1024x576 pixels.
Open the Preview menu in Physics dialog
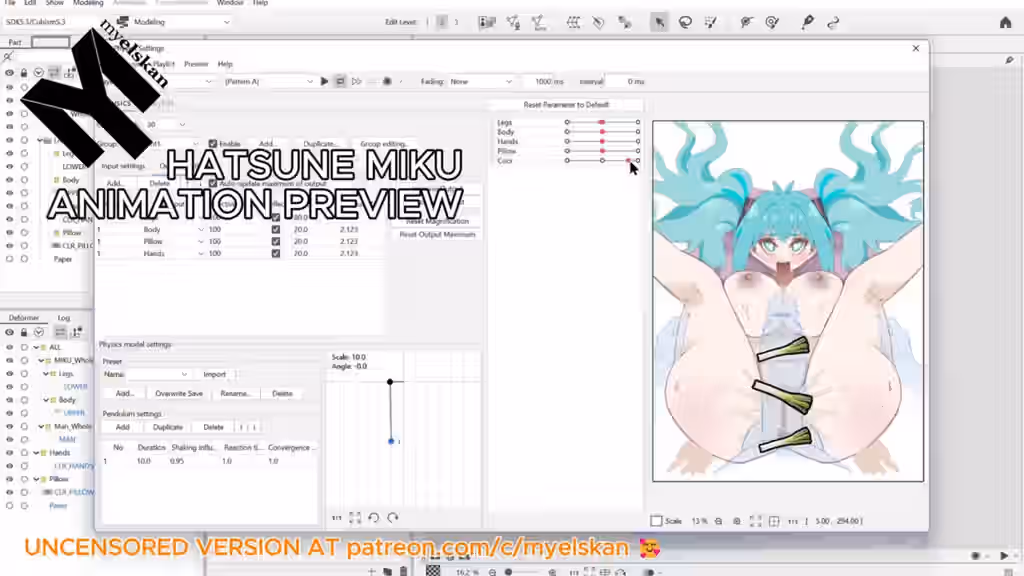(196, 64)
